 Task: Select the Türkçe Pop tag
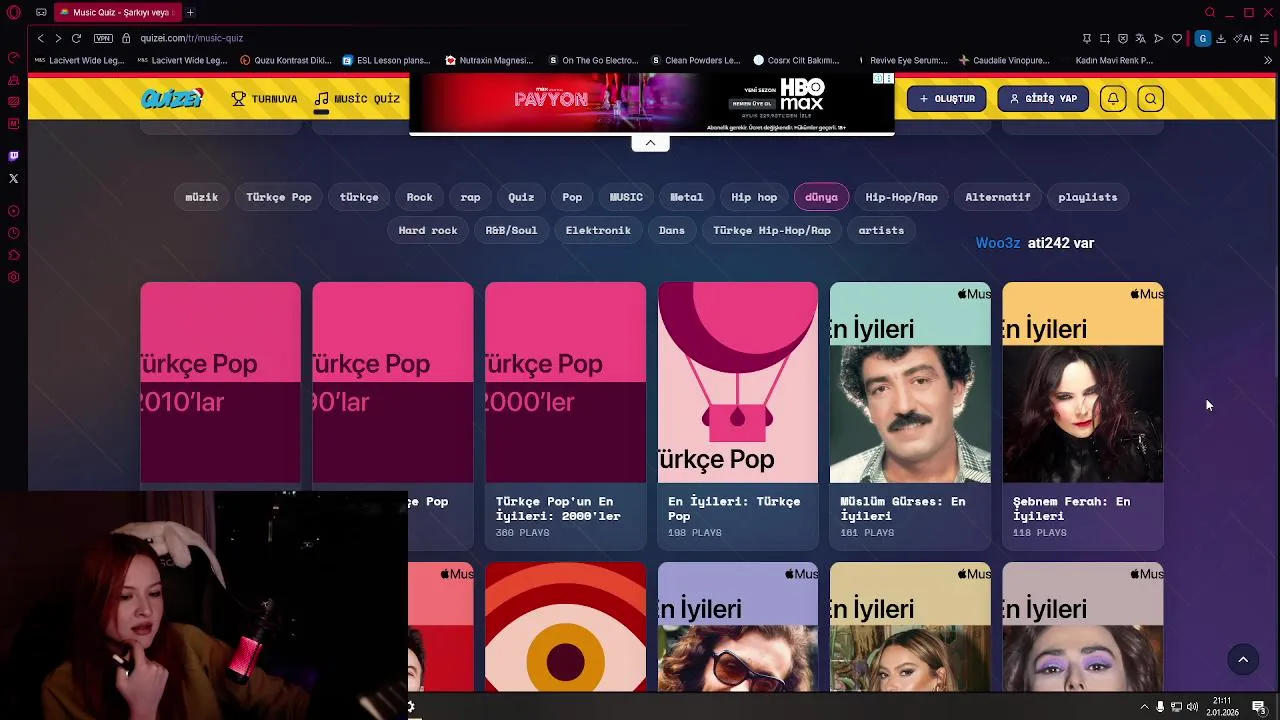(x=279, y=197)
